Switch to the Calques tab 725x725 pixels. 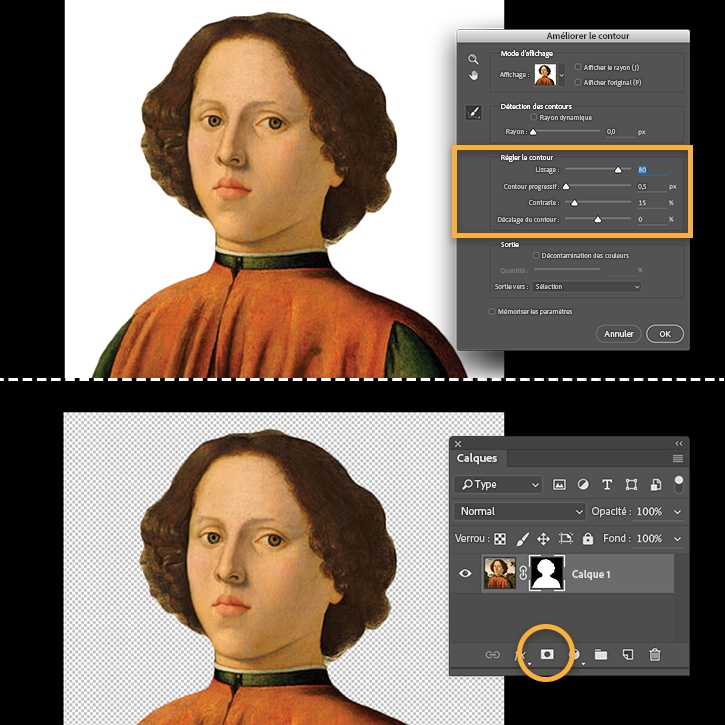(477, 458)
